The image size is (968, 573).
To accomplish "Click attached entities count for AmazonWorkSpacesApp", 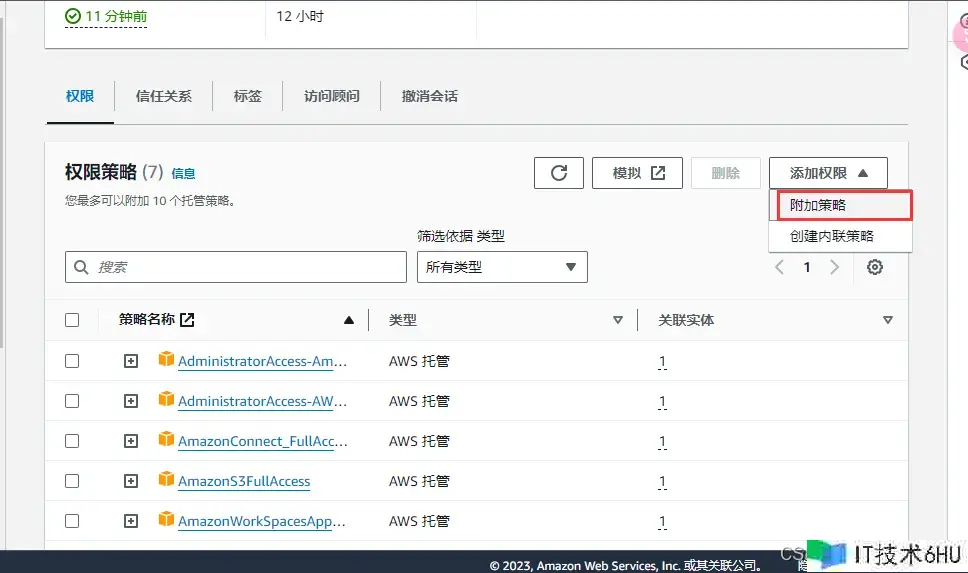I will tap(662, 522).
